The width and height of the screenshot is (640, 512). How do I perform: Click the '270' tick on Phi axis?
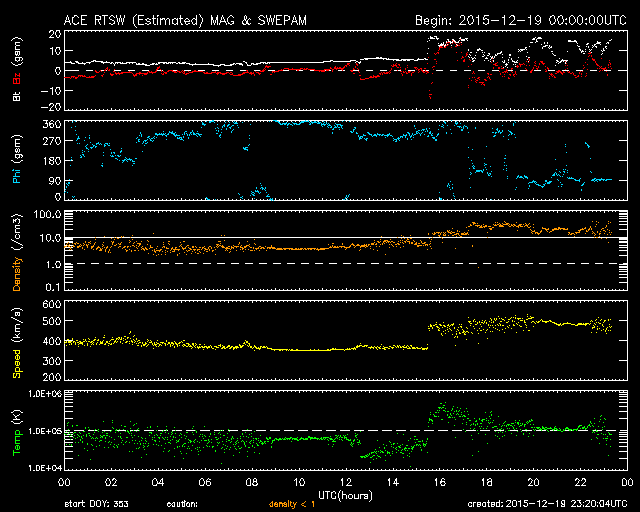coord(52,141)
